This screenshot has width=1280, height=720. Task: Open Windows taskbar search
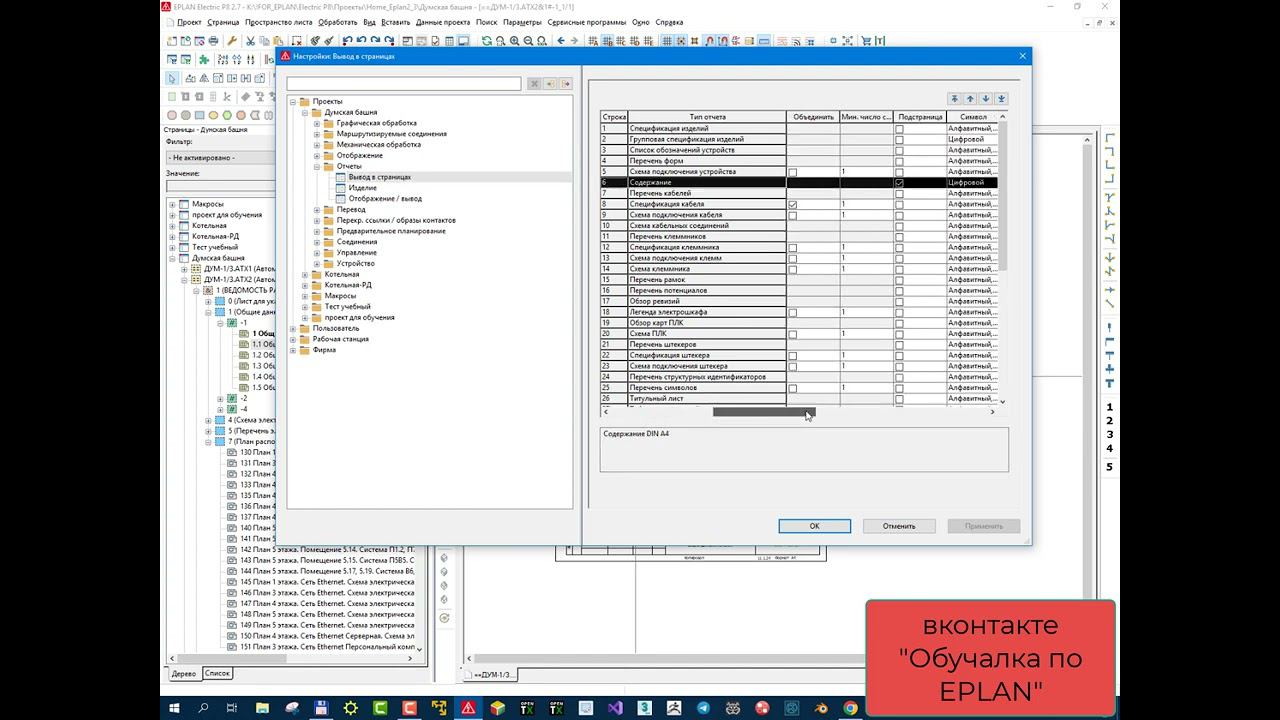(203, 708)
